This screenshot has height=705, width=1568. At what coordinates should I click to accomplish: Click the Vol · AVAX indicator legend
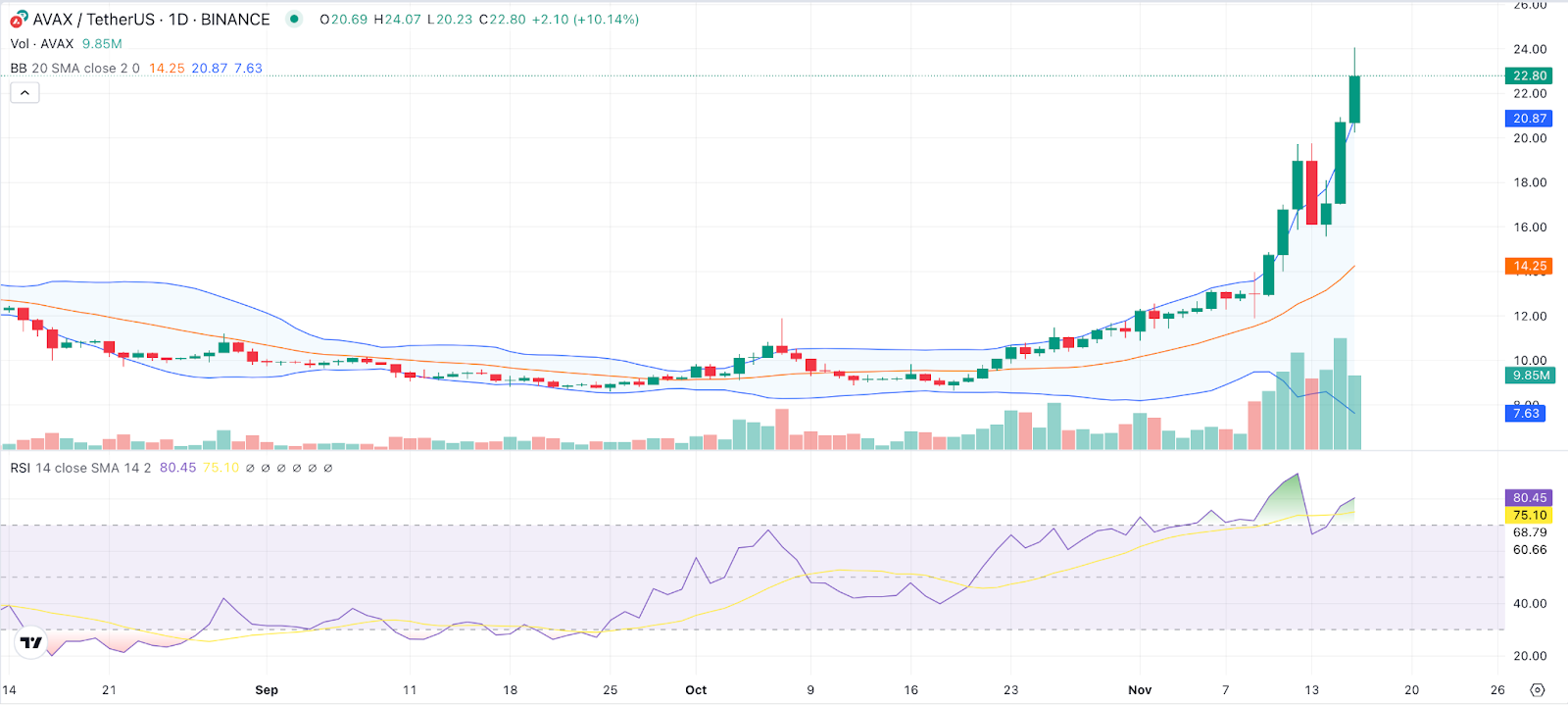point(42,44)
